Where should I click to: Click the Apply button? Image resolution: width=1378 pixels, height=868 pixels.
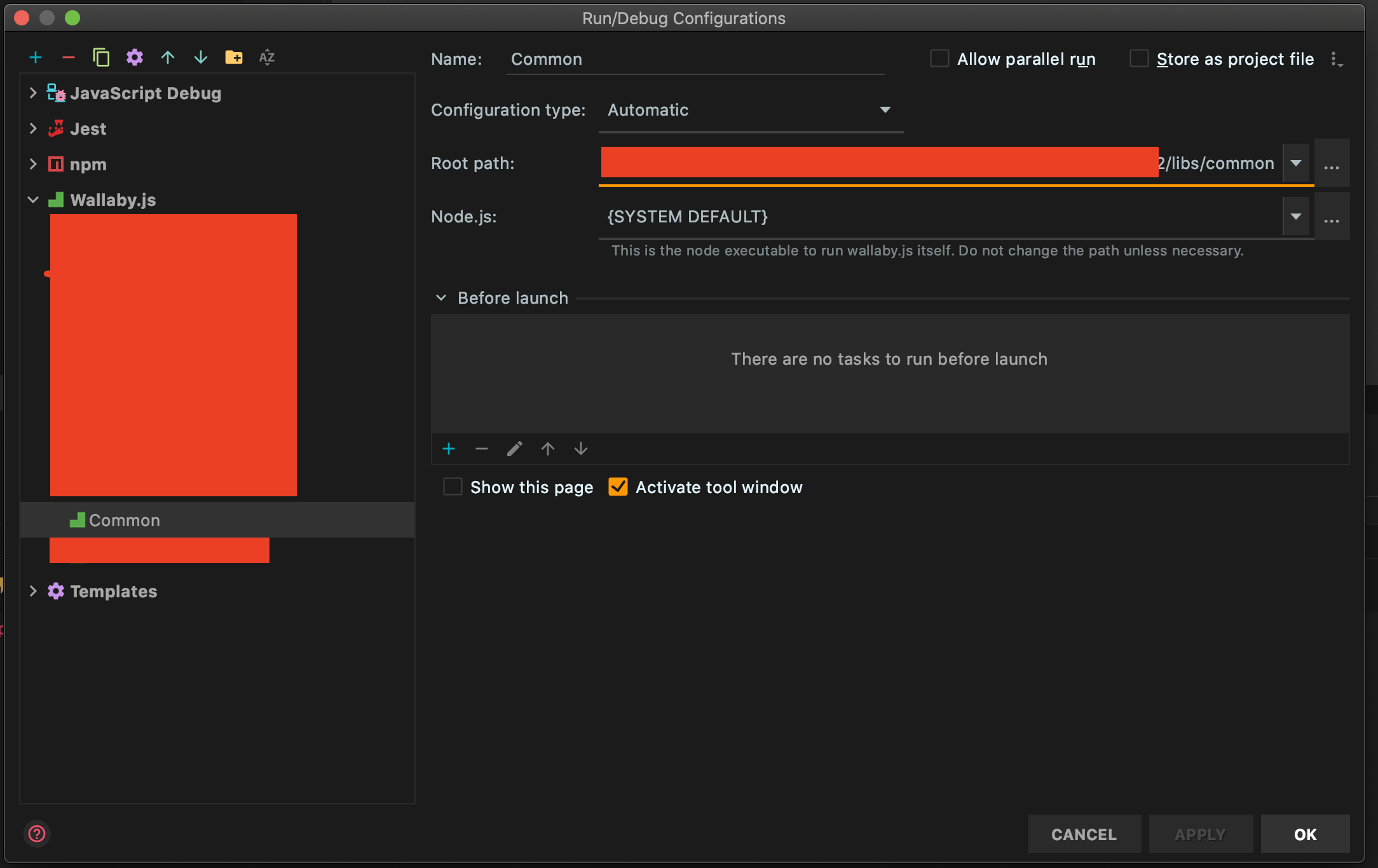pos(1201,834)
